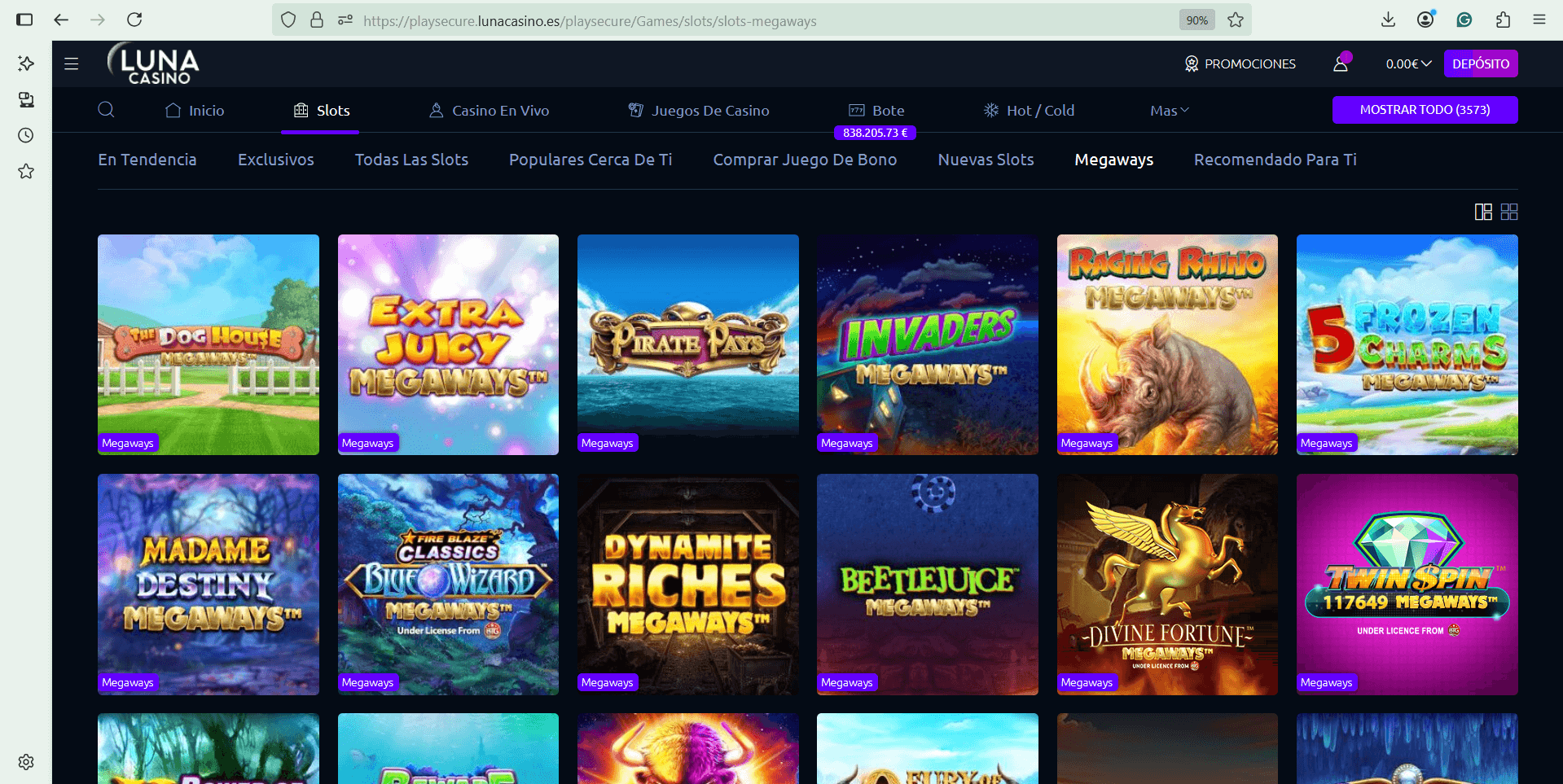Open the sidebar synced tabs icon
The width and height of the screenshot is (1563, 784).
tap(26, 99)
